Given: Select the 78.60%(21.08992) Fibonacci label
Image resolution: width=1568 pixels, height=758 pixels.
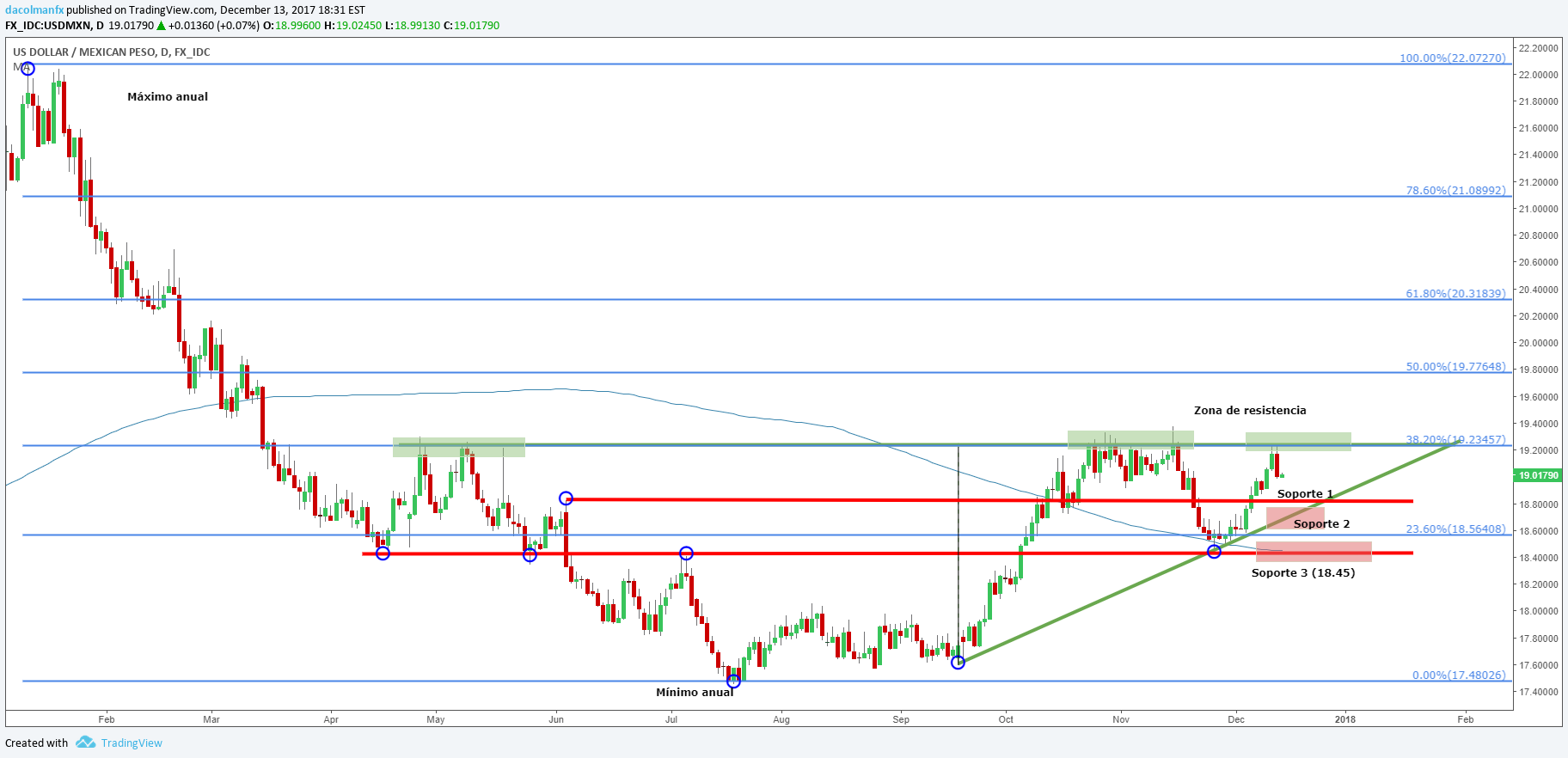Looking at the screenshot, I should [x=1456, y=191].
